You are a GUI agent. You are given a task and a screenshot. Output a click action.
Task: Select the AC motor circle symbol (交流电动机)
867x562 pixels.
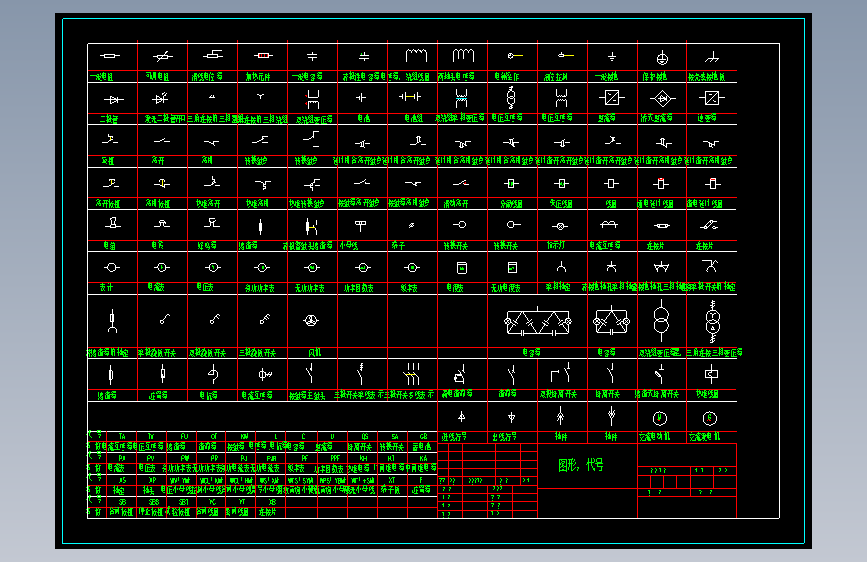pos(660,418)
